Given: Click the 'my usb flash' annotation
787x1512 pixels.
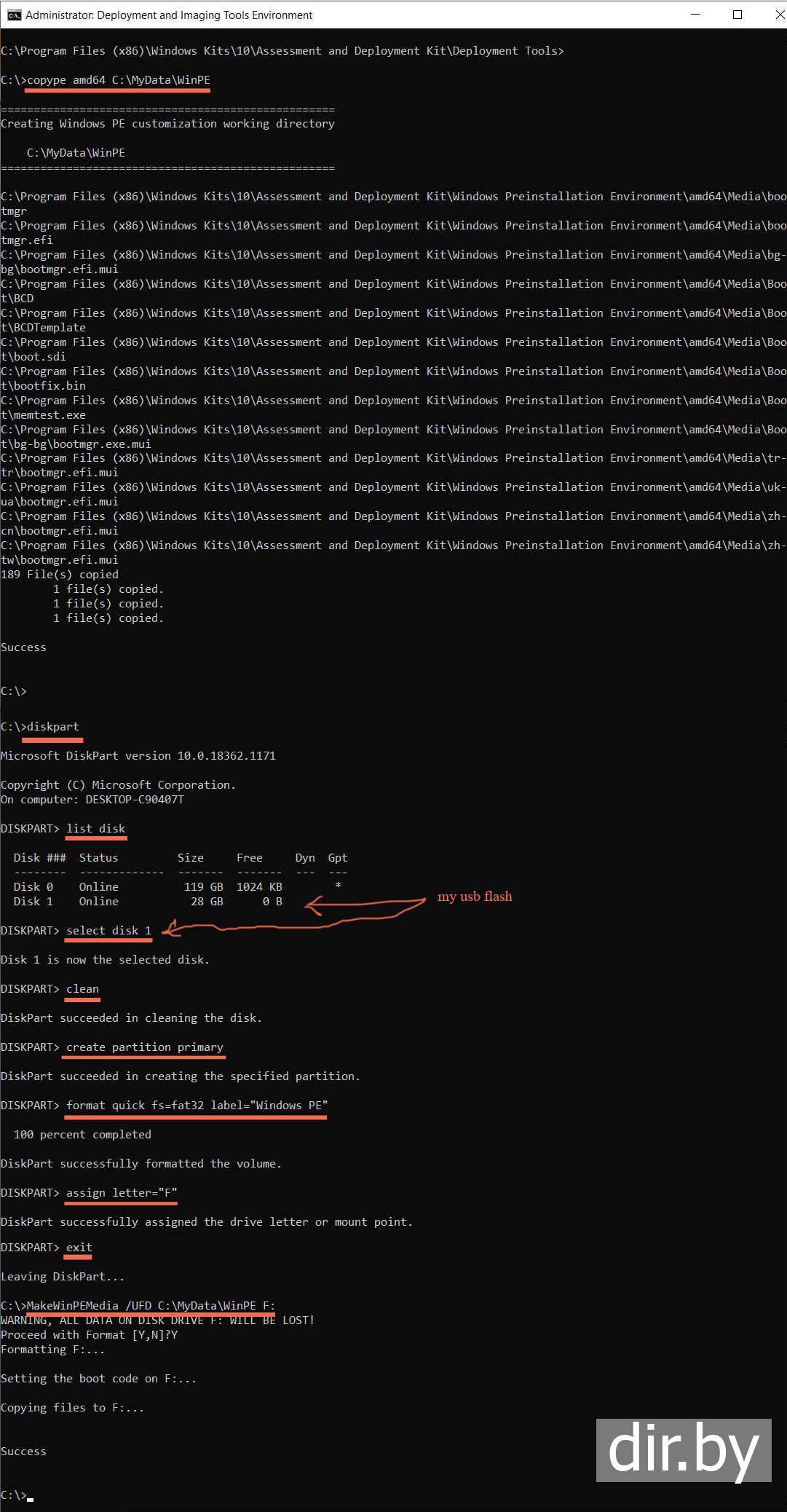Looking at the screenshot, I should 475,897.
